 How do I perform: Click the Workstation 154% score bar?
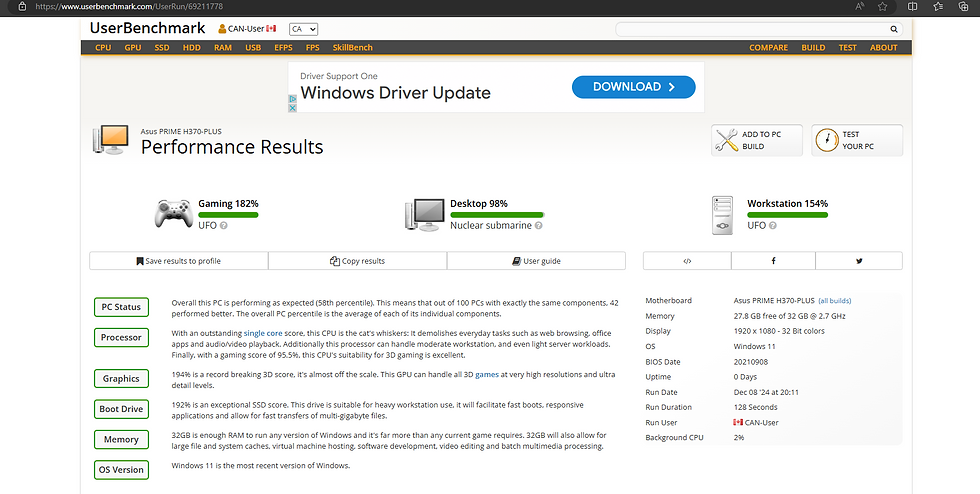788,215
